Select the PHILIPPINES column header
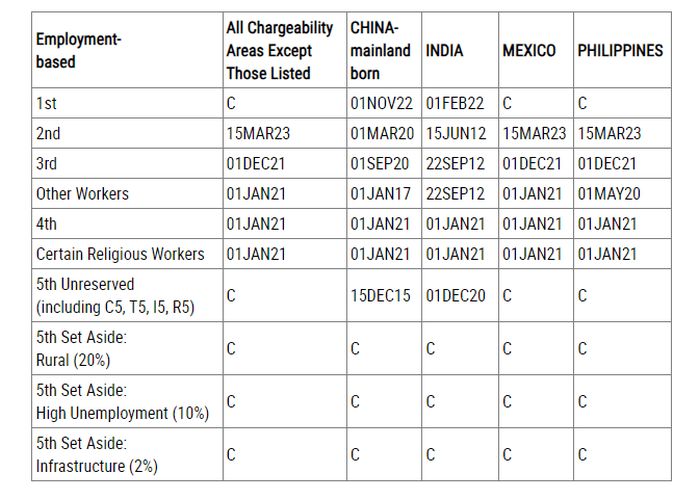 click(x=620, y=50)
